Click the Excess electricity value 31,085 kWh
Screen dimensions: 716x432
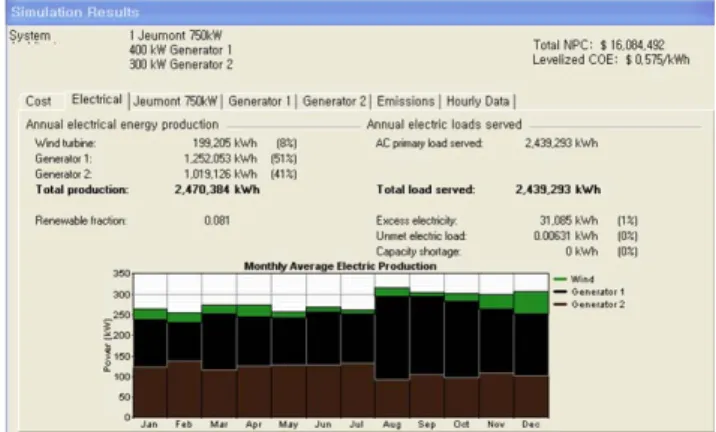coord(569,221)
